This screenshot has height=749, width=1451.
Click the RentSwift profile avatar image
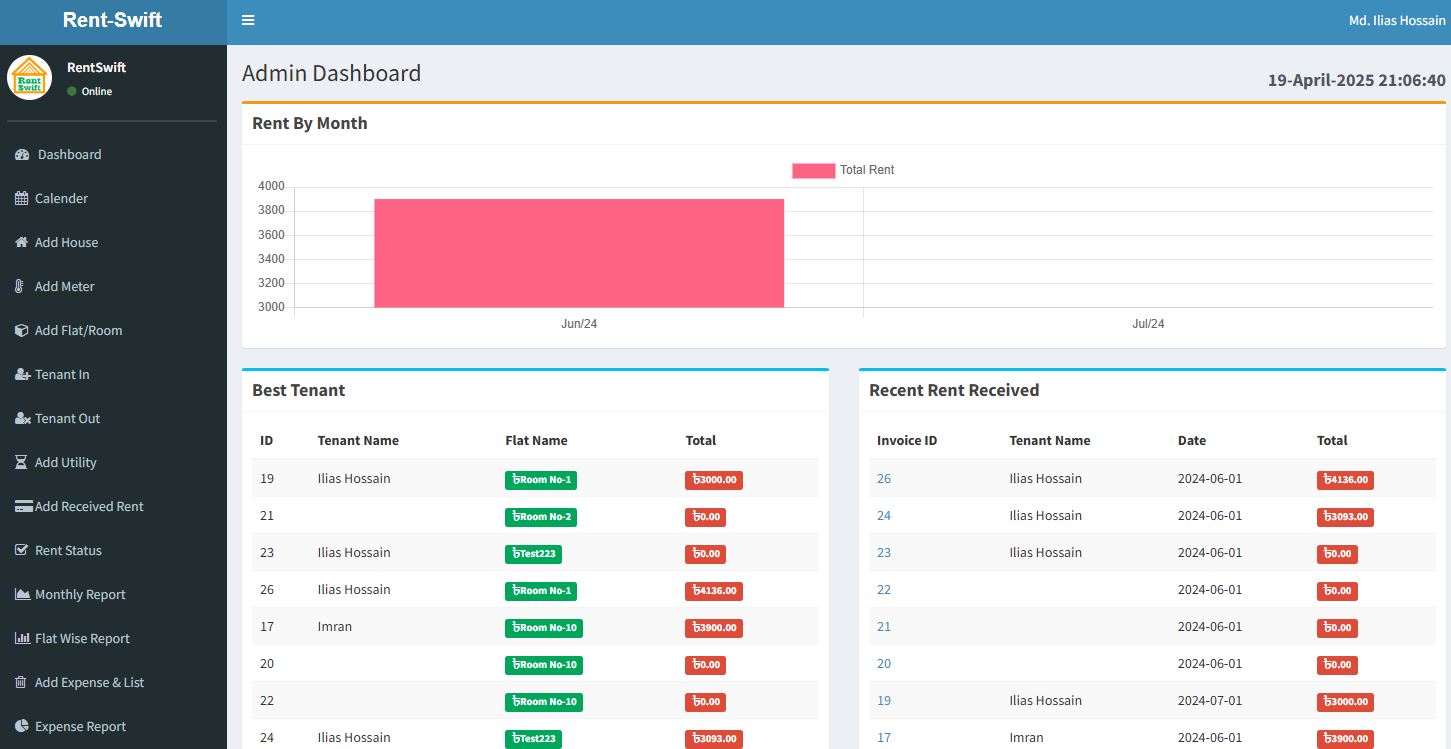point(29,77)
